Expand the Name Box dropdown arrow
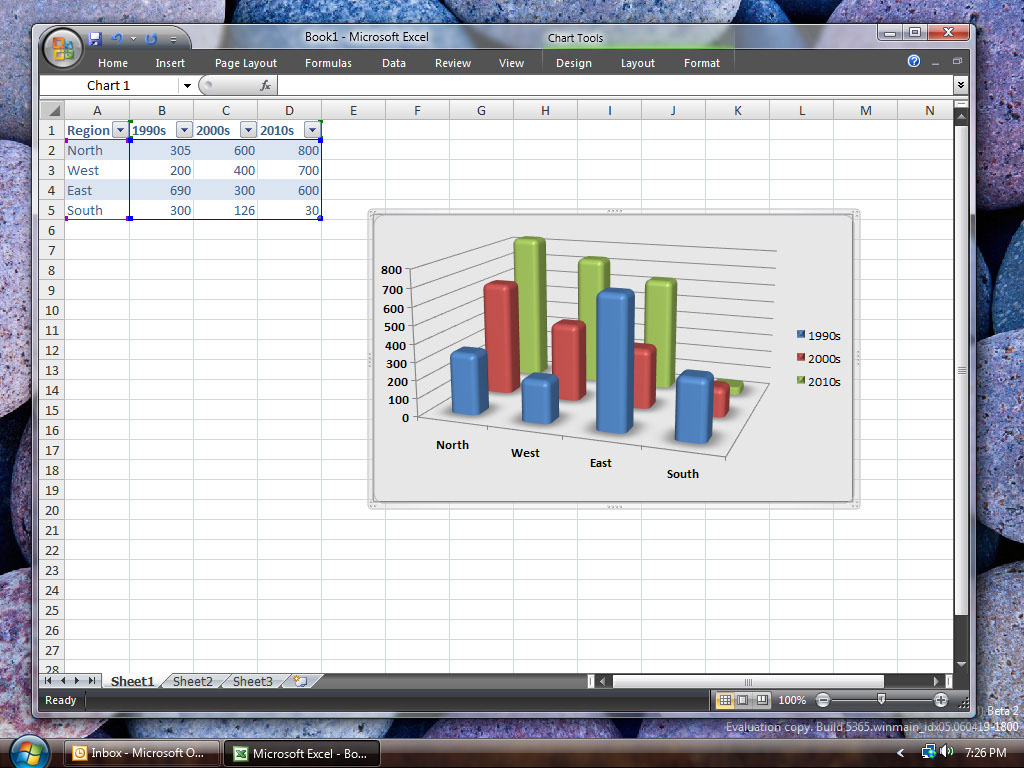 tap(187, 86)
